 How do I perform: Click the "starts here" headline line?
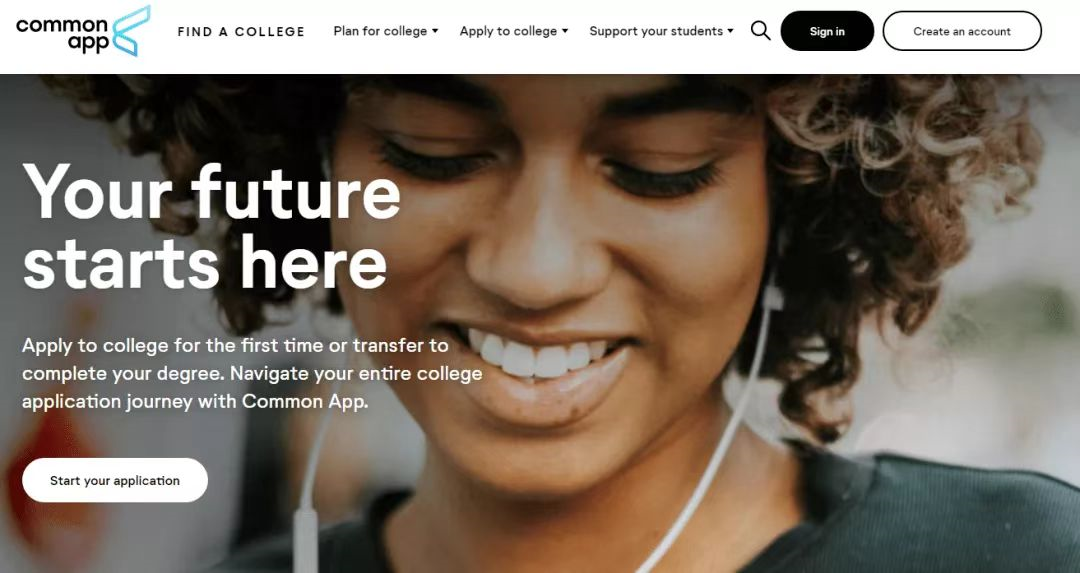[x=205, y=262]
